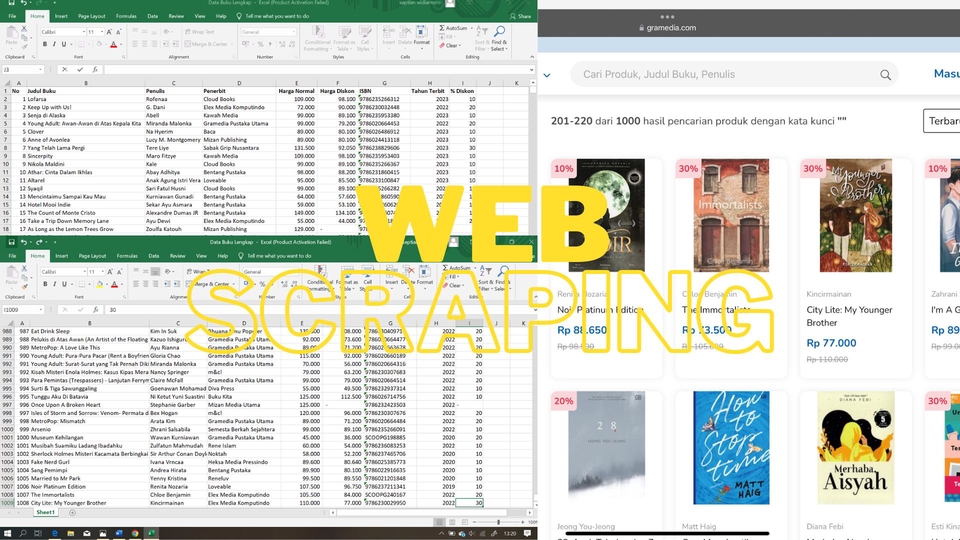Toggle Italic in lower Excel window

pos(54,284)
